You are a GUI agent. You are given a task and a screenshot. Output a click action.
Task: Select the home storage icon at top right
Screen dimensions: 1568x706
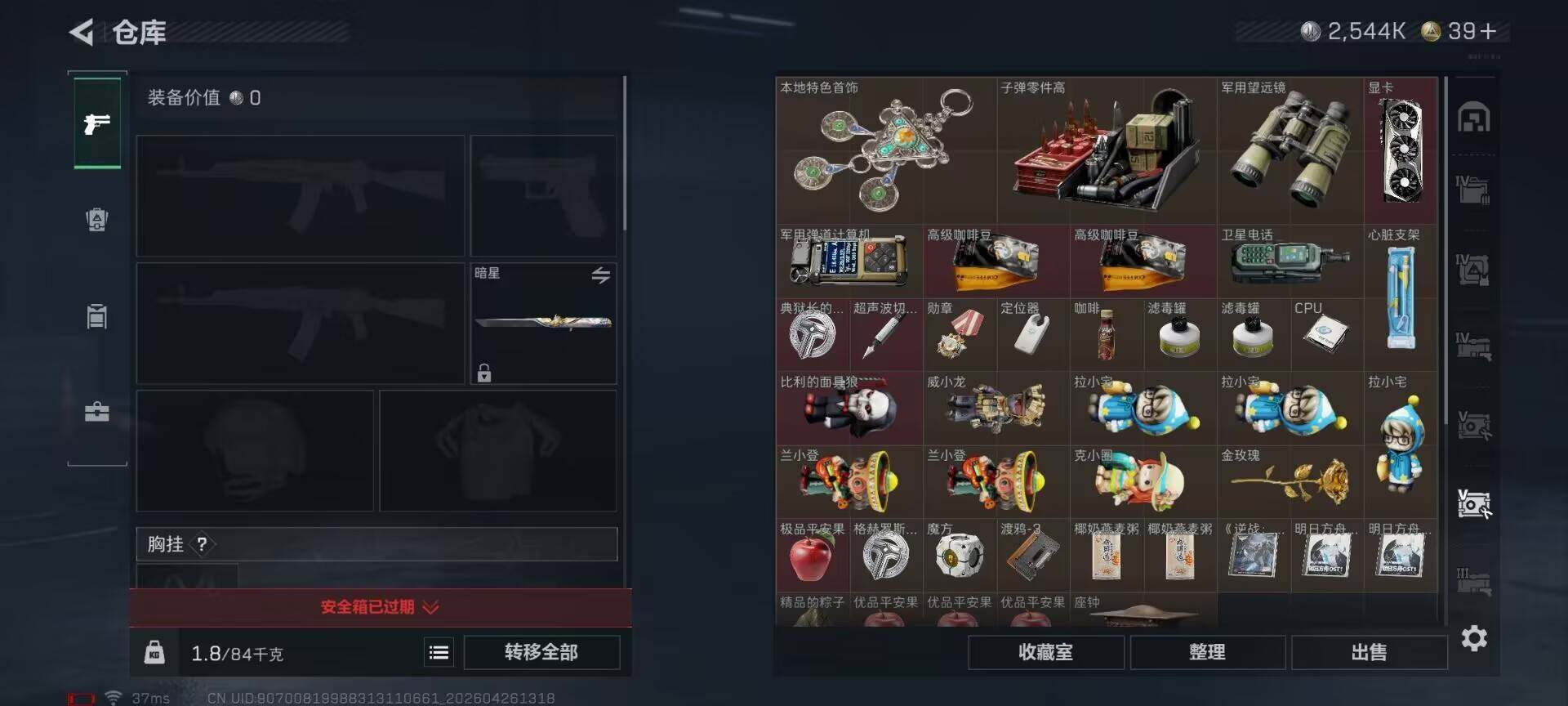[x=1474, y=118]
